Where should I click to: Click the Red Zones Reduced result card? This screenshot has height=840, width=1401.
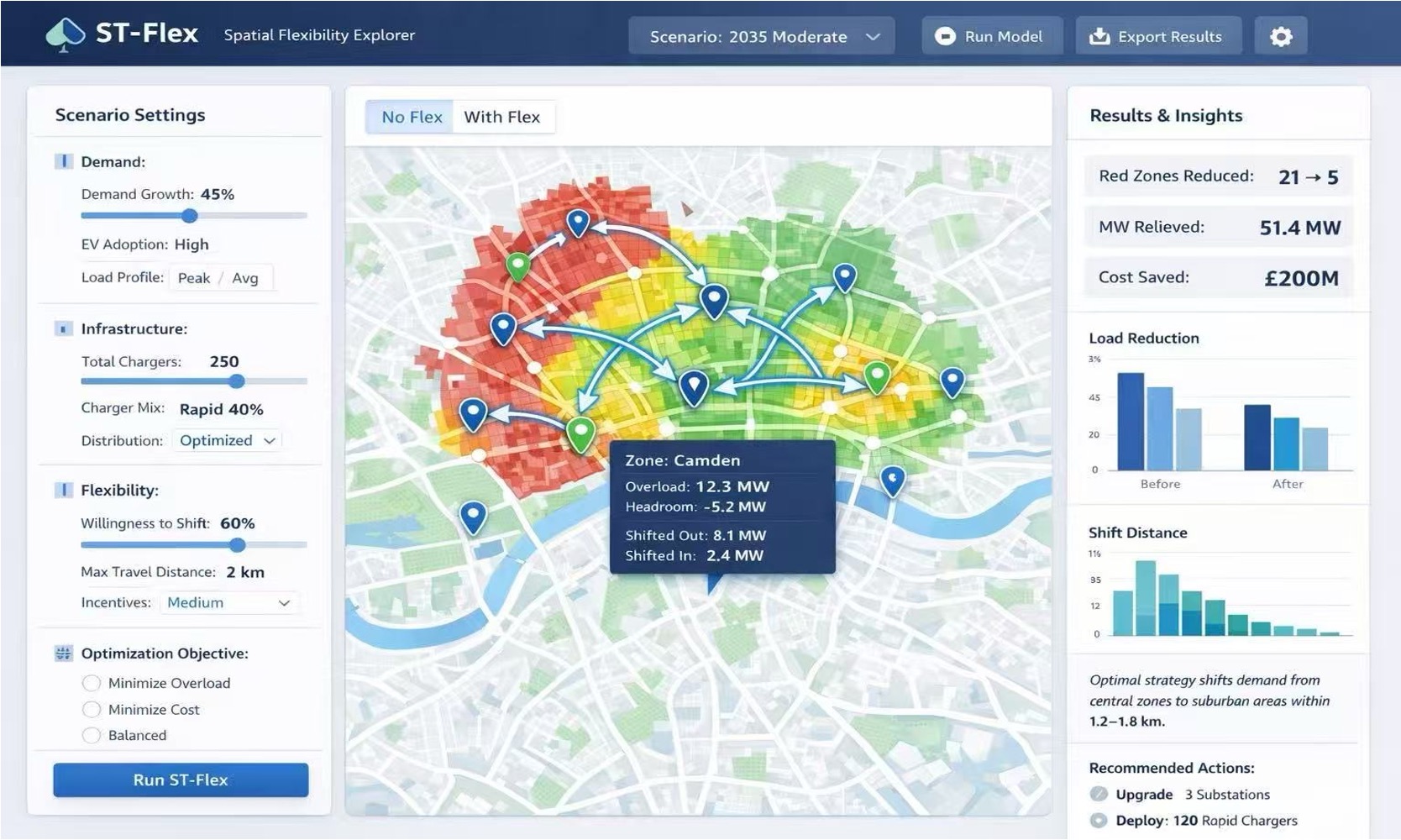click(x=1218, y=176)
